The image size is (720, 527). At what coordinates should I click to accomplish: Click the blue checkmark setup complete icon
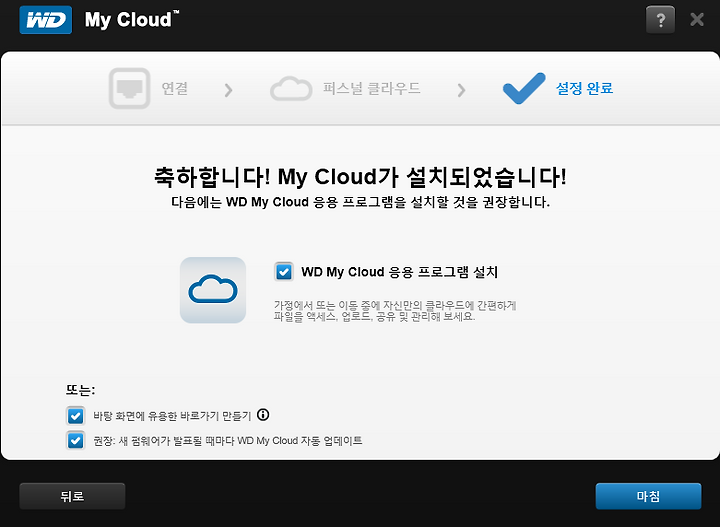click(x=524, y=88)
